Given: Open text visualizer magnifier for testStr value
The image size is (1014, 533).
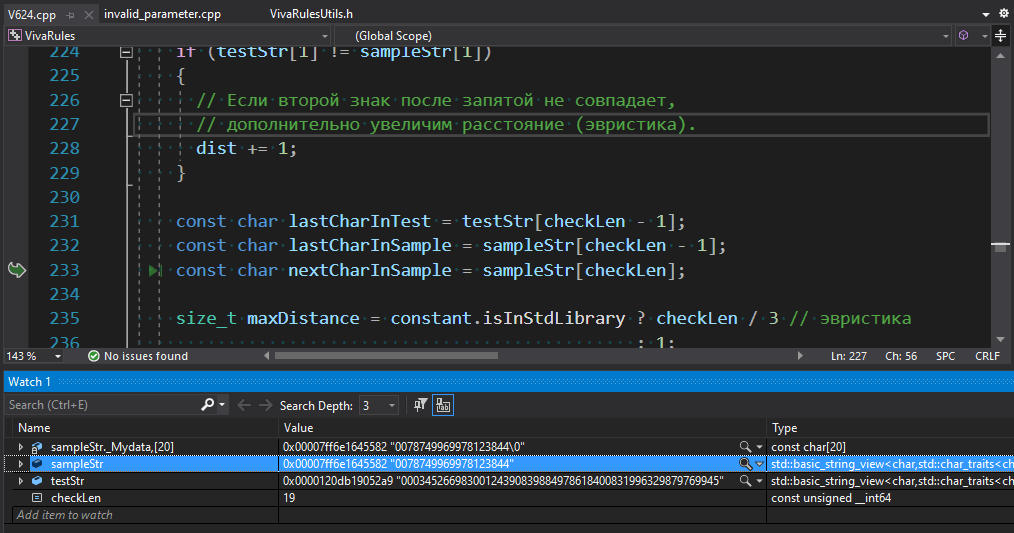Looking at the screenshot, I should click(745, 481).
